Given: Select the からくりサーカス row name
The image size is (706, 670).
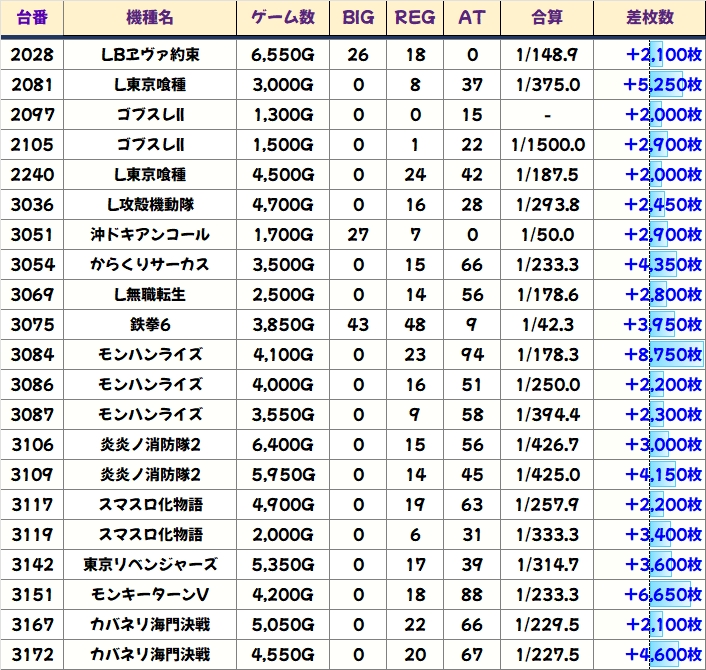Looking at the screenshot, I should (x=150, y=265).
